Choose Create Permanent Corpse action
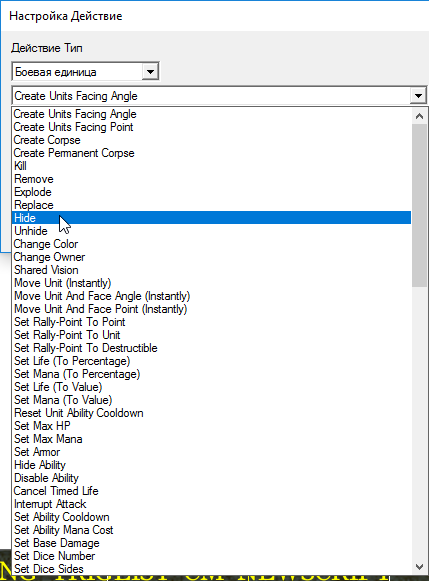 [x=212, y=153]
